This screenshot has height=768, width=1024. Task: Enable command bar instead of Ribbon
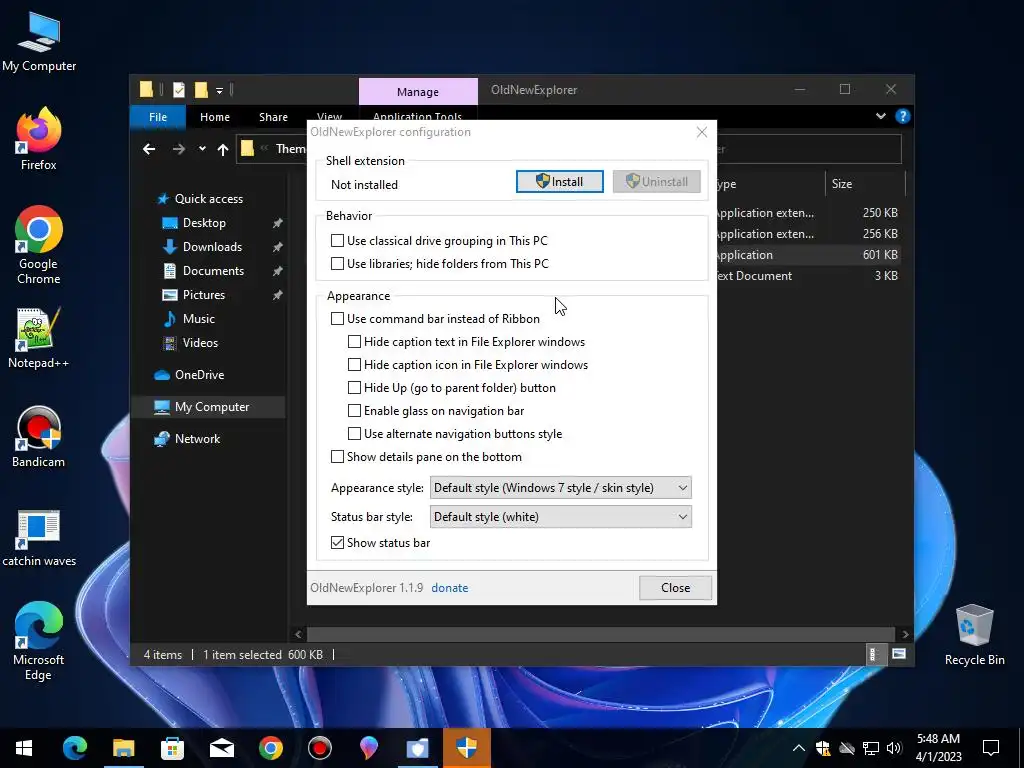337,319
